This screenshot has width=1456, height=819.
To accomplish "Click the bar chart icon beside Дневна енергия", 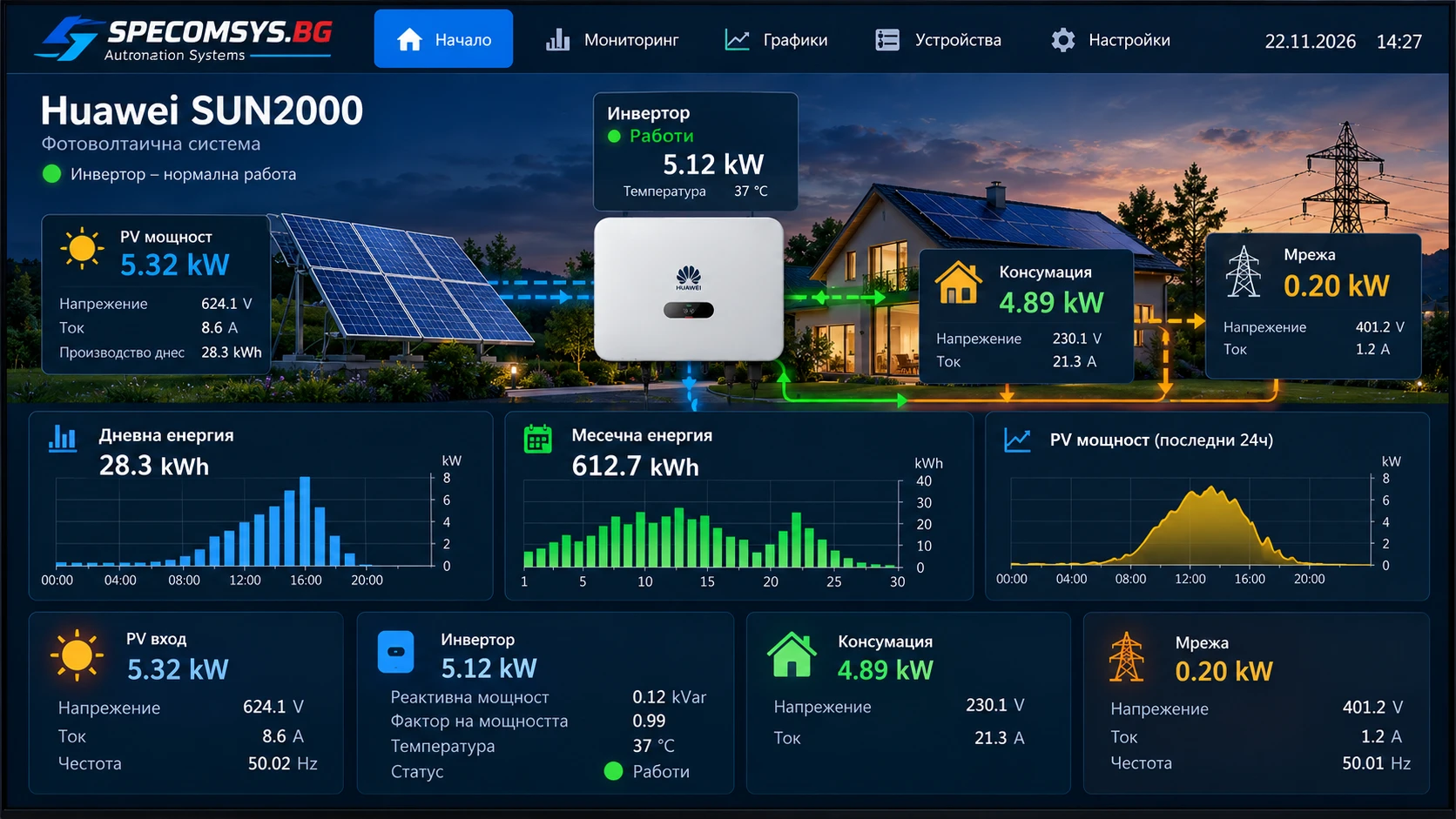I will 63,437.
